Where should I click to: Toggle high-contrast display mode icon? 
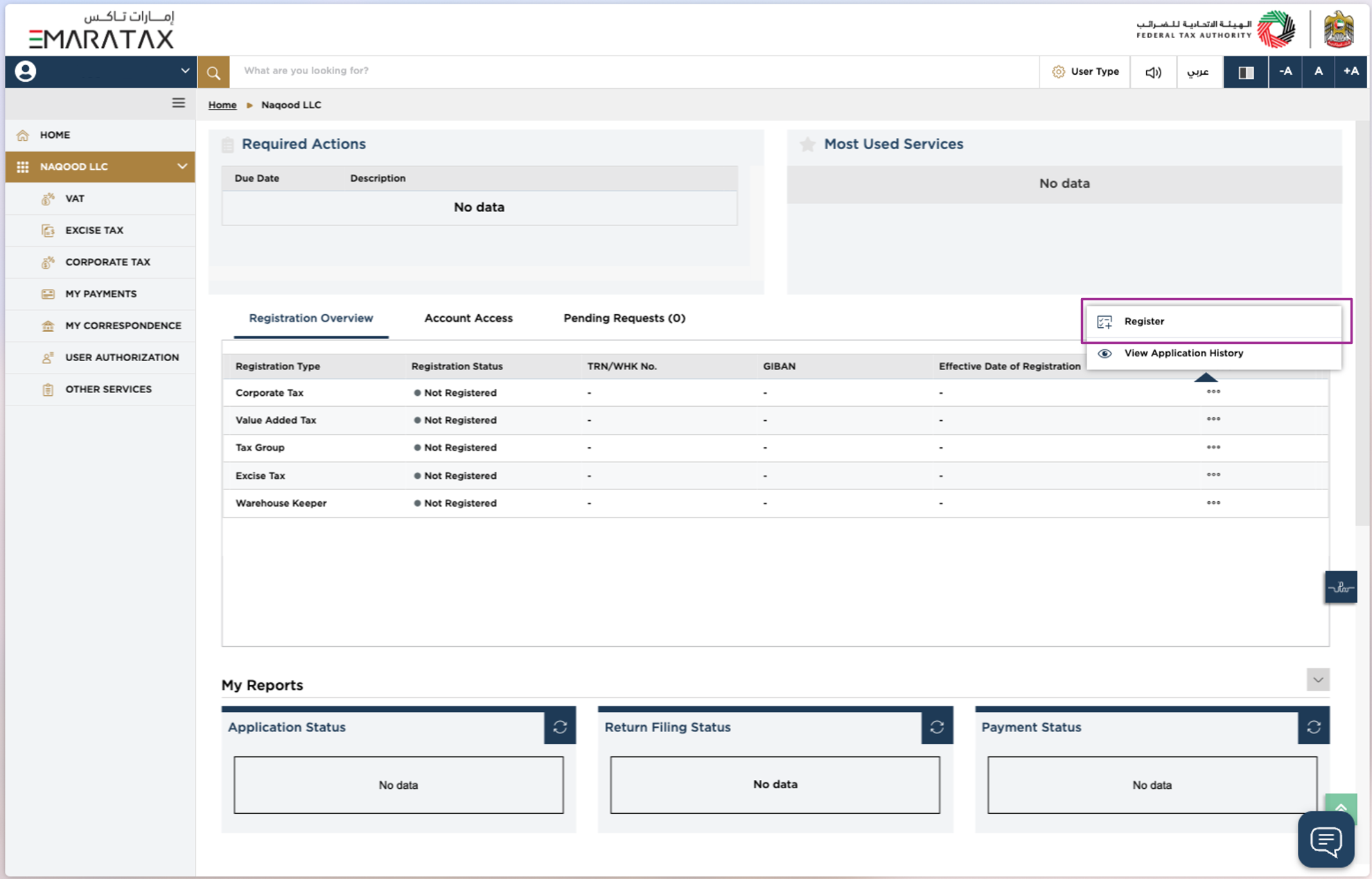tap(1245, 72)
